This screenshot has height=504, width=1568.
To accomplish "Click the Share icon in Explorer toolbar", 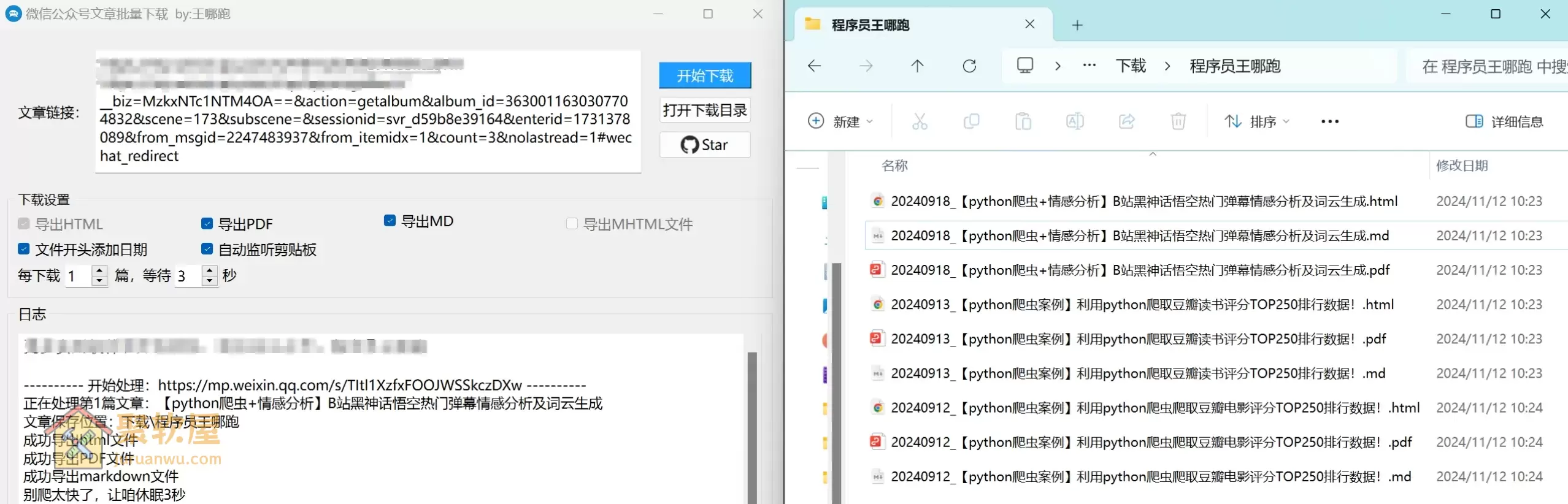I will pyautogui.click(x=1127, y=121).
